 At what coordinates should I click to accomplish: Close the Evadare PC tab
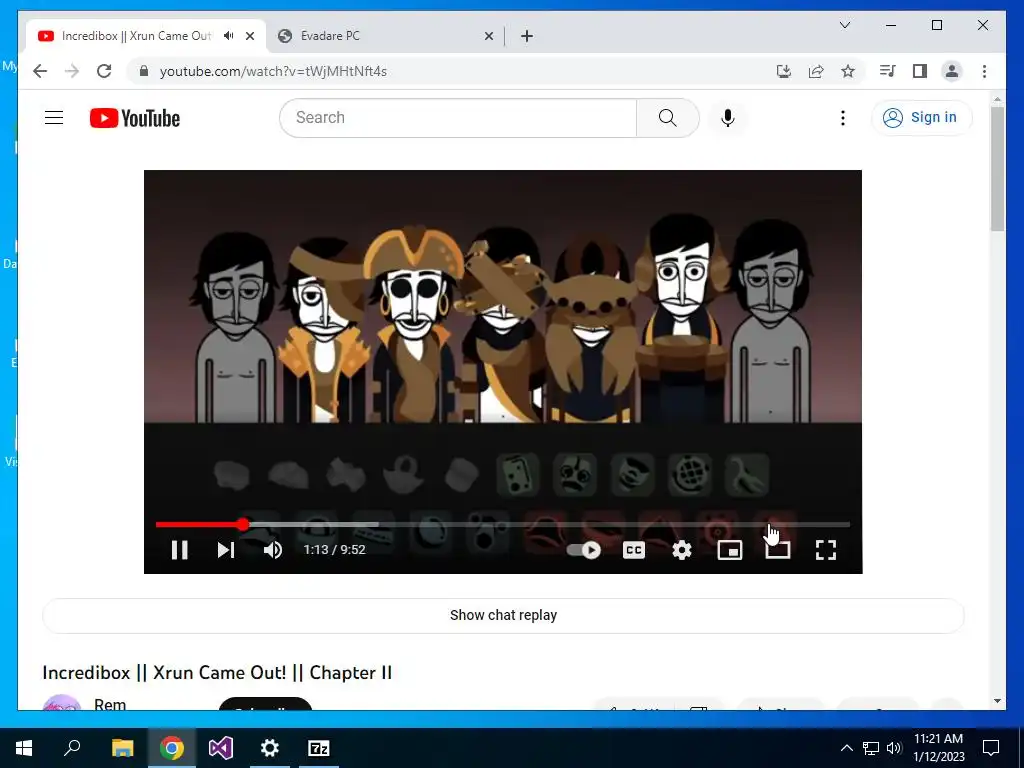(x=488, y=36)
